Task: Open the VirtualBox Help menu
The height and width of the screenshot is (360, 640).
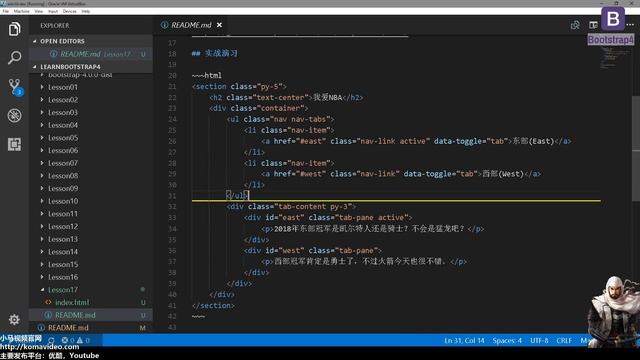Action: [x=86, y=11]
